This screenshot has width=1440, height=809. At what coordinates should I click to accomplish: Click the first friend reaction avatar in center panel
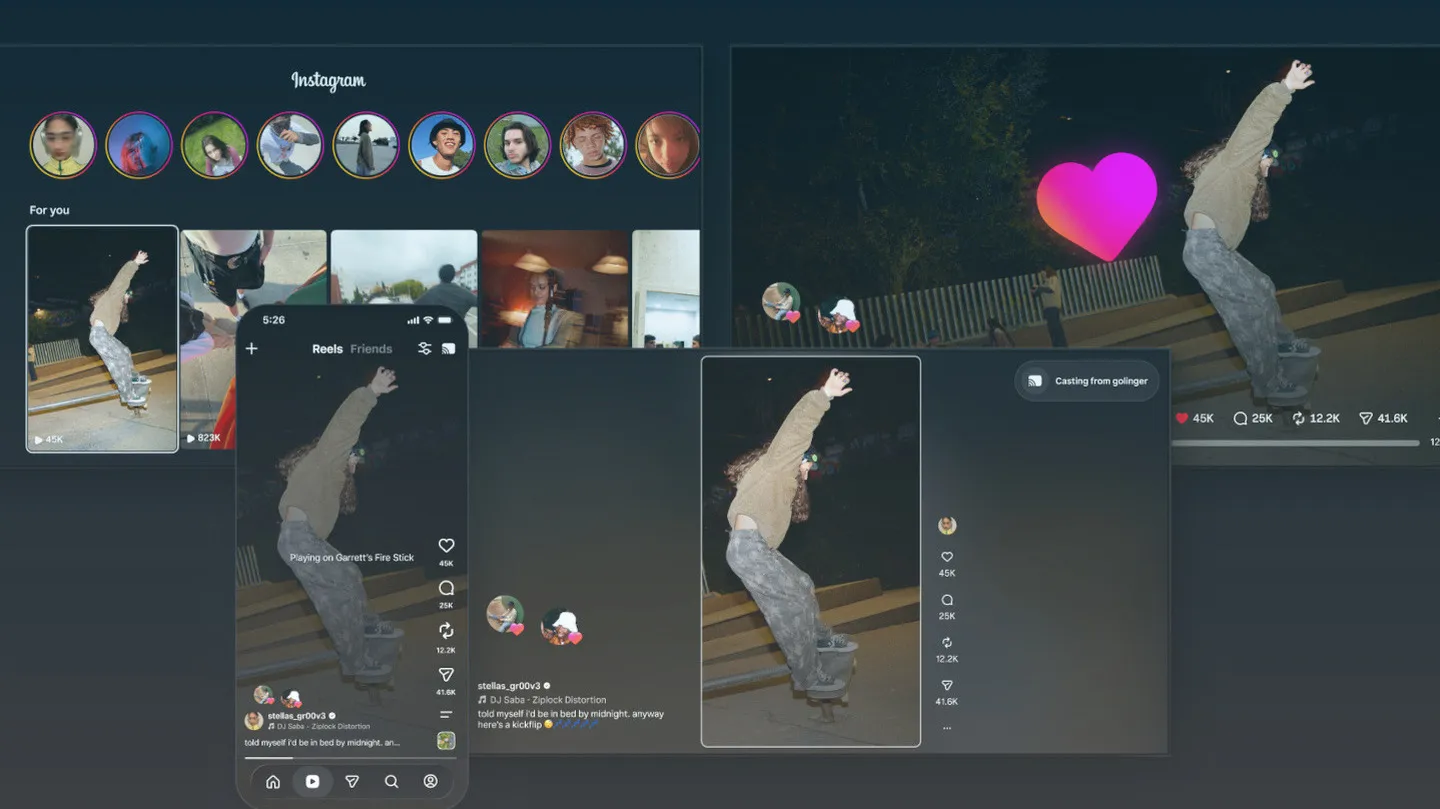(505, 615)
